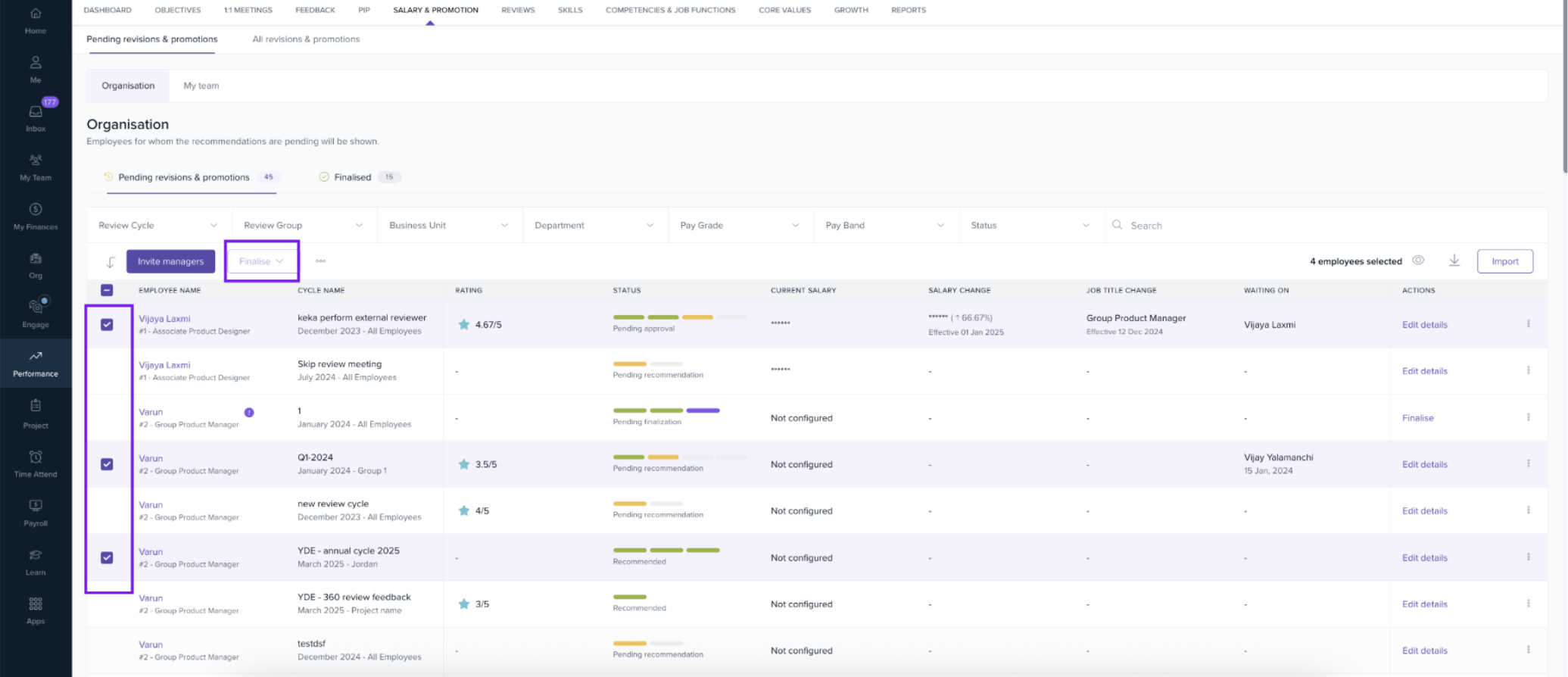Open the Finalise dropdown button

click(261, 261)
